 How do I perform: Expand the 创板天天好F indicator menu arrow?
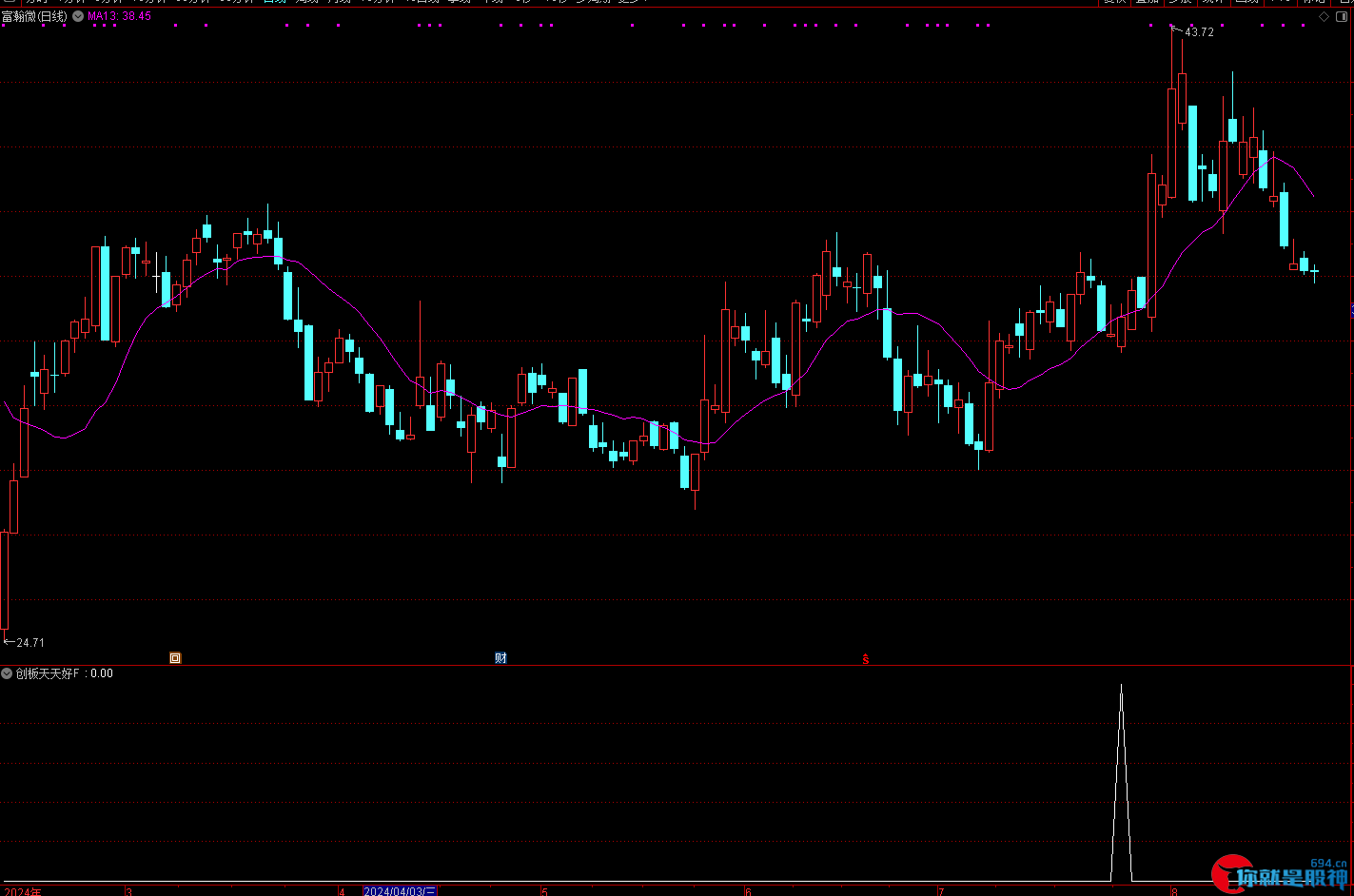(7, 673)
